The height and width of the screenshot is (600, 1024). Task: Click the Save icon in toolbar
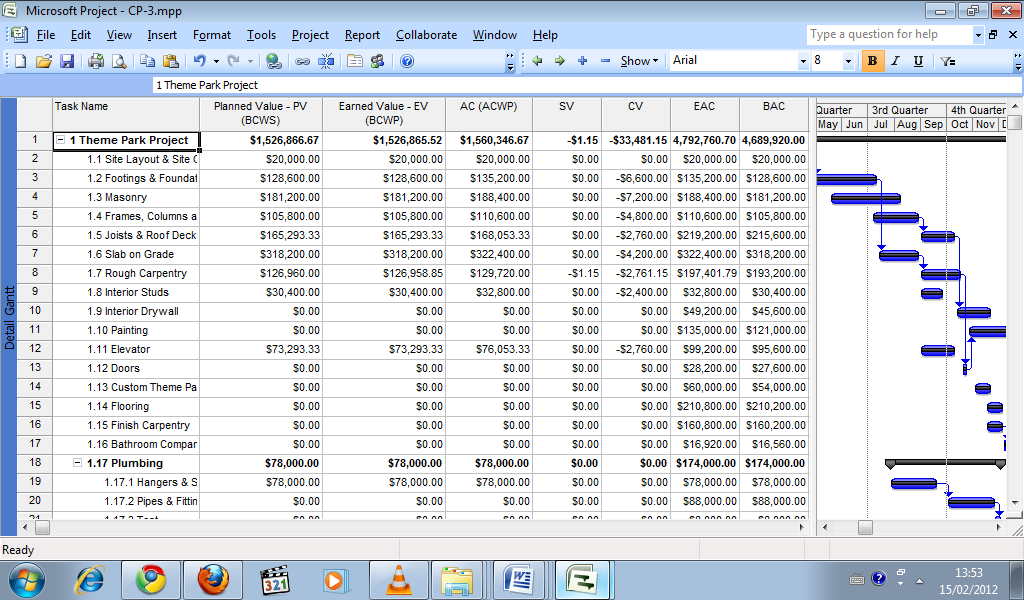point(67,61)
